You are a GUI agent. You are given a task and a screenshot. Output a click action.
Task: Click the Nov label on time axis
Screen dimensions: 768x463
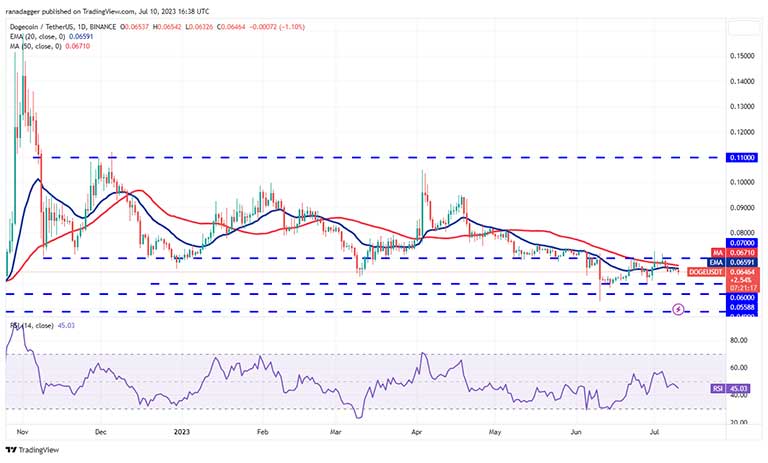coord(22,432)
